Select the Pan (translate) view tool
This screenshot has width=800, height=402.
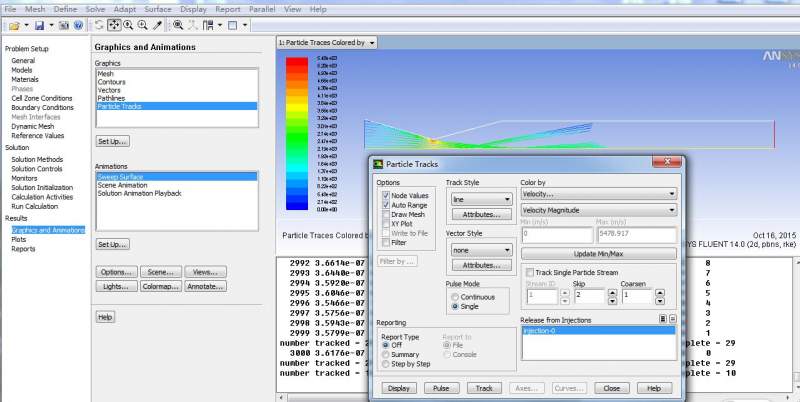(113, 24)
